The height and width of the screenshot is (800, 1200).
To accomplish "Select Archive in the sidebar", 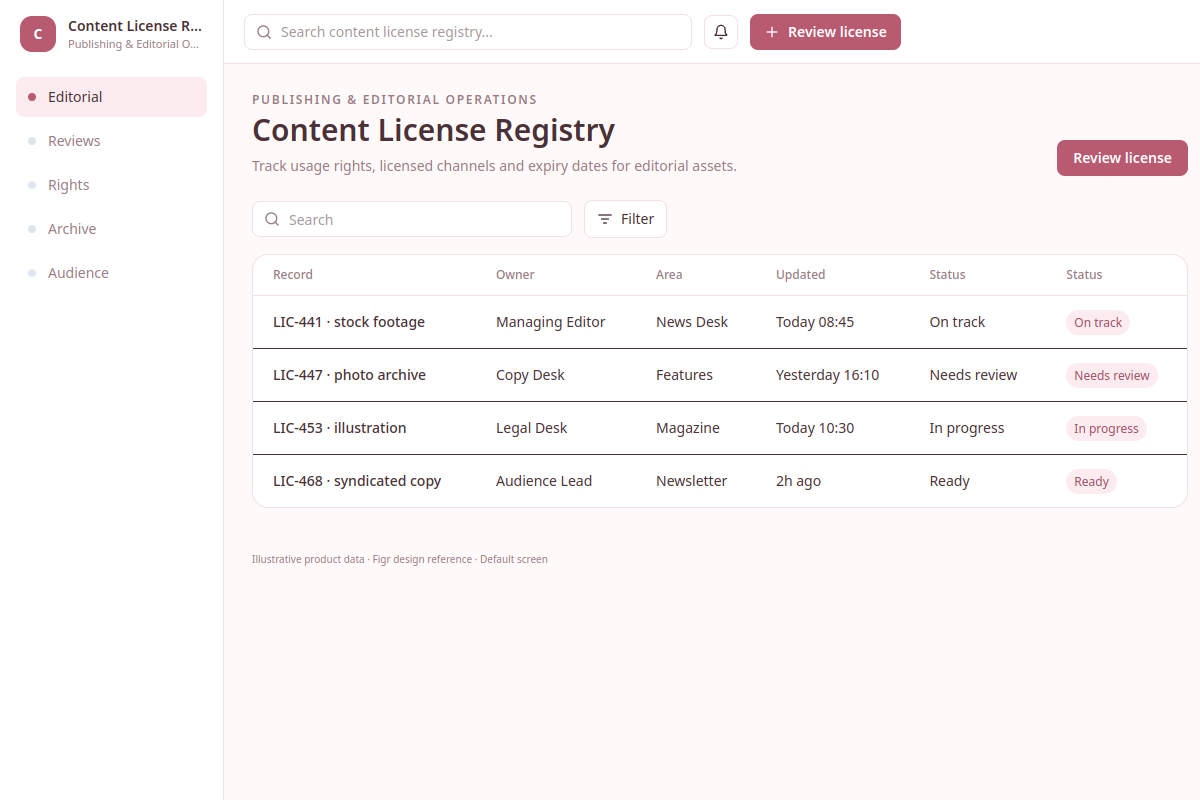I will tap(111, 229).
